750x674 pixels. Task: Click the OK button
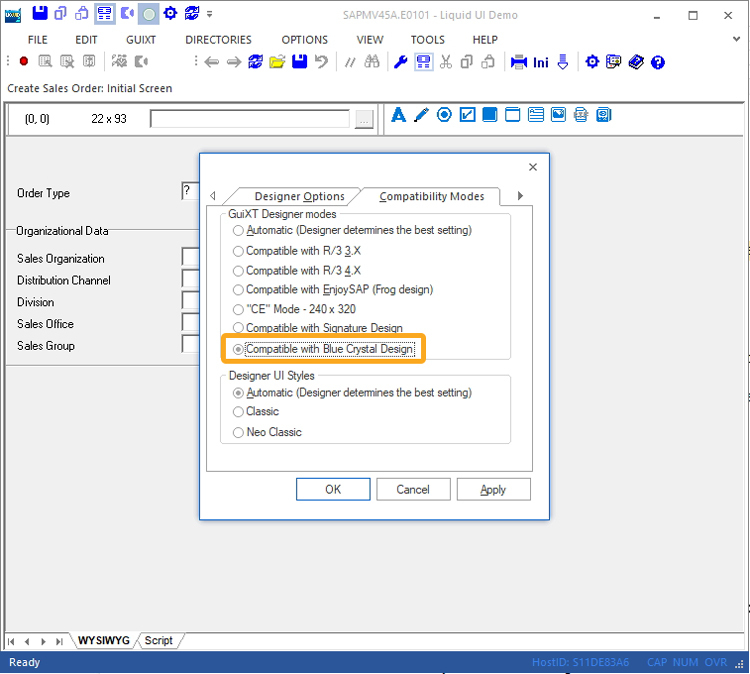333,489
